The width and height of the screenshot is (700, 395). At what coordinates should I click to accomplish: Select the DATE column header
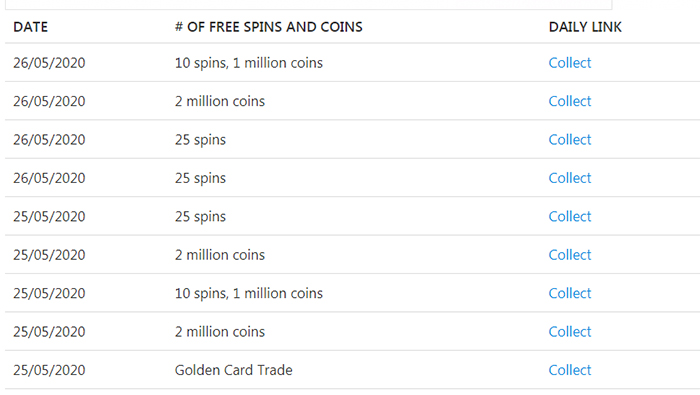pyautogui.click(x=30, y=27)
